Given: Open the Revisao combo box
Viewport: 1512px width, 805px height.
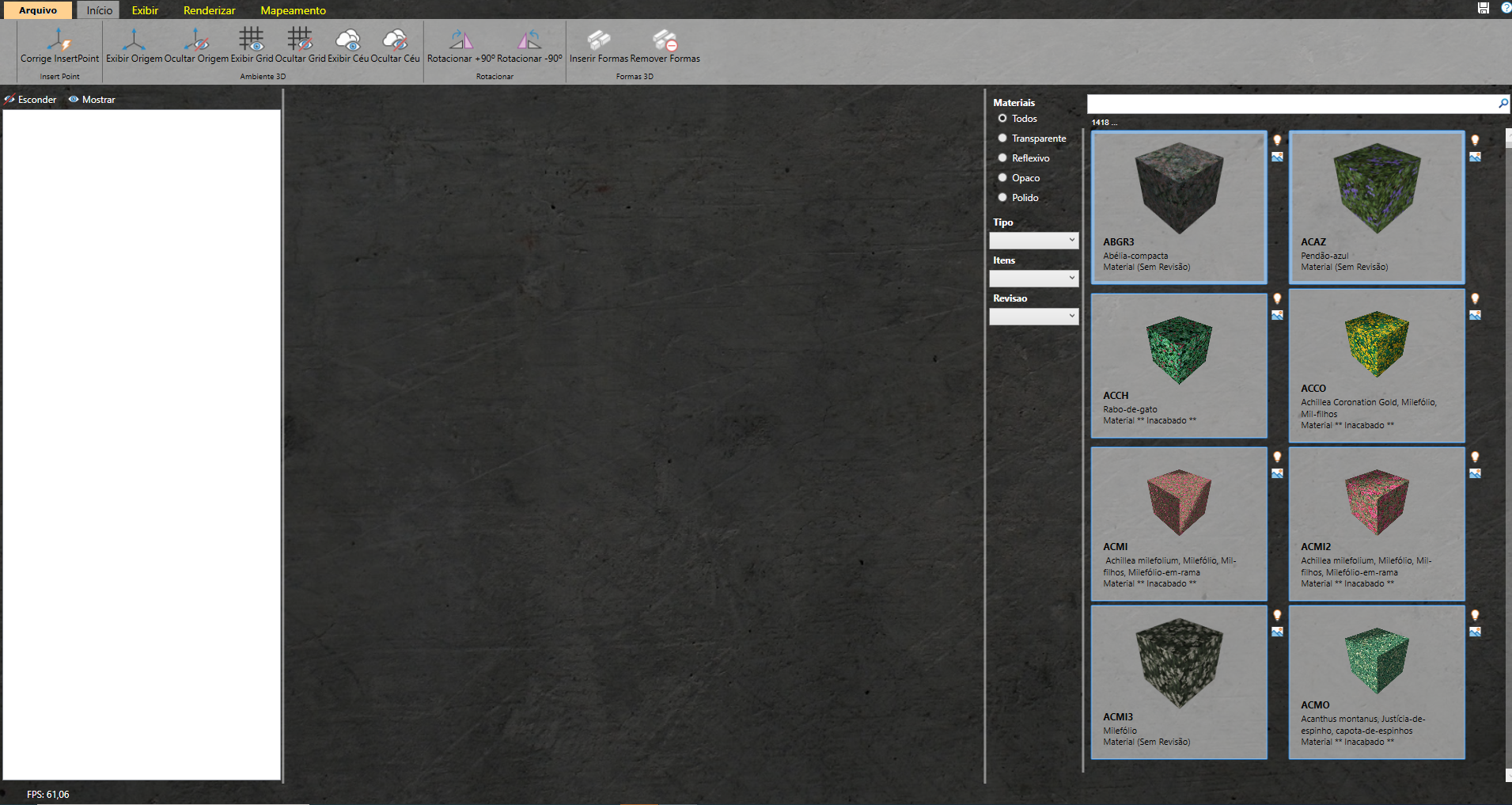Looking at the screenshot, I should pyautogui.click(x=1033, y=317).
